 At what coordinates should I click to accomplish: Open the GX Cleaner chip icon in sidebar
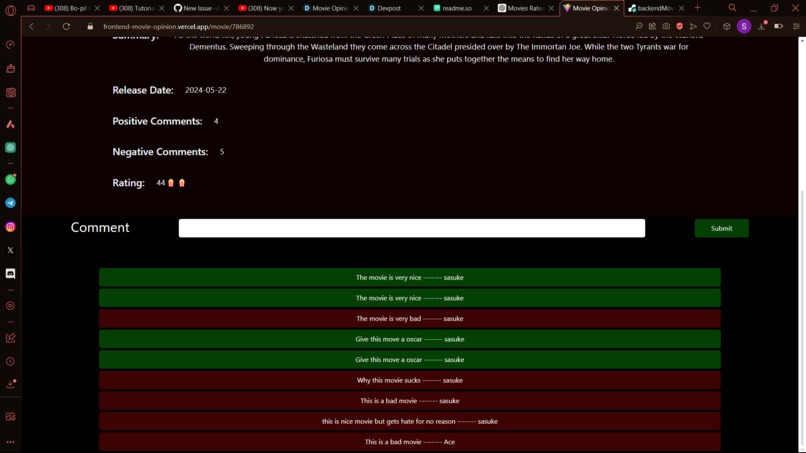(x=10, y=93)
